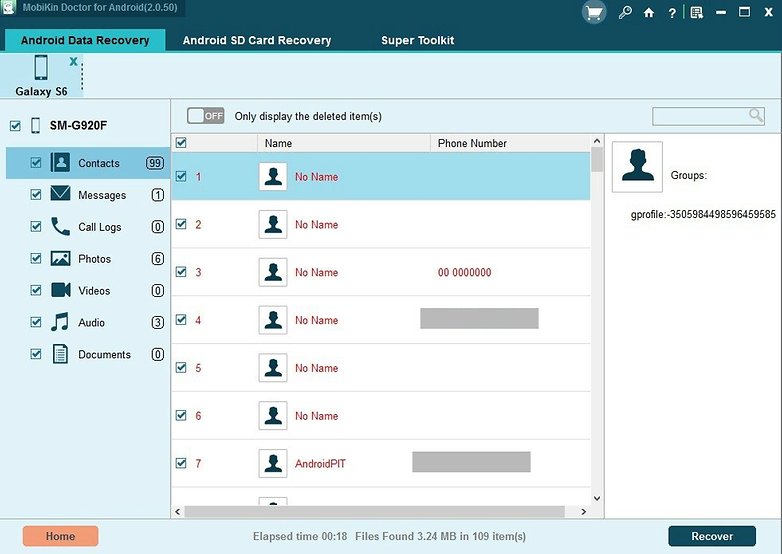Open the Audio category in sidebar

click(91, 323)
